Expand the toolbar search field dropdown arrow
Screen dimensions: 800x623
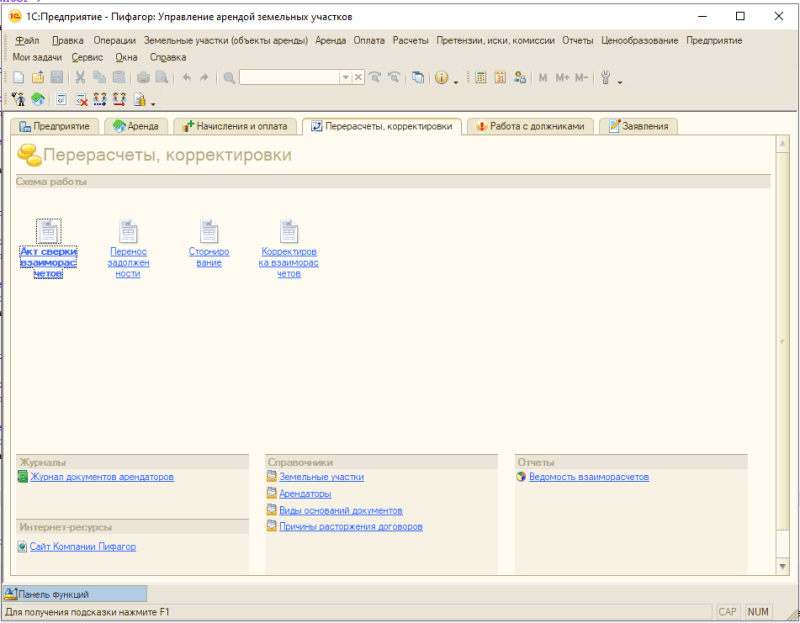(346, 77)
